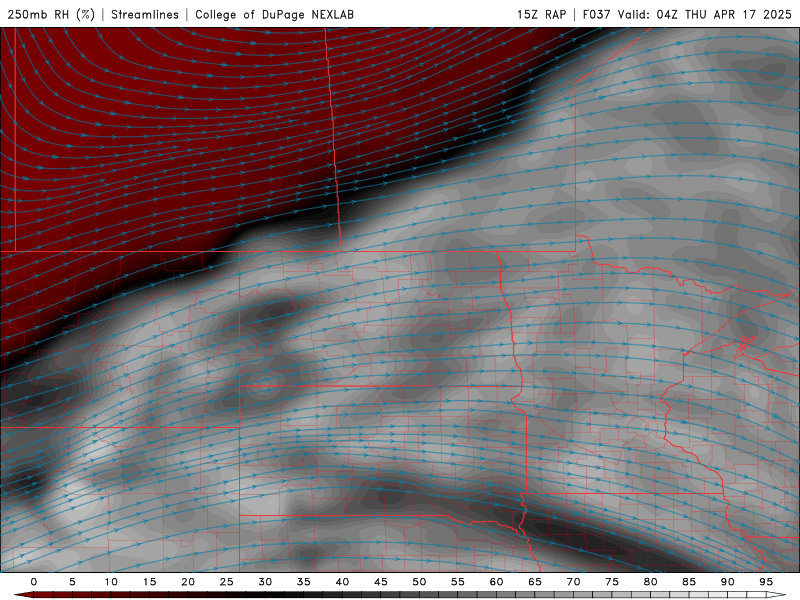Click the colorbar scale label "40"
800x600 pixels.
click(x=342, y=582)
